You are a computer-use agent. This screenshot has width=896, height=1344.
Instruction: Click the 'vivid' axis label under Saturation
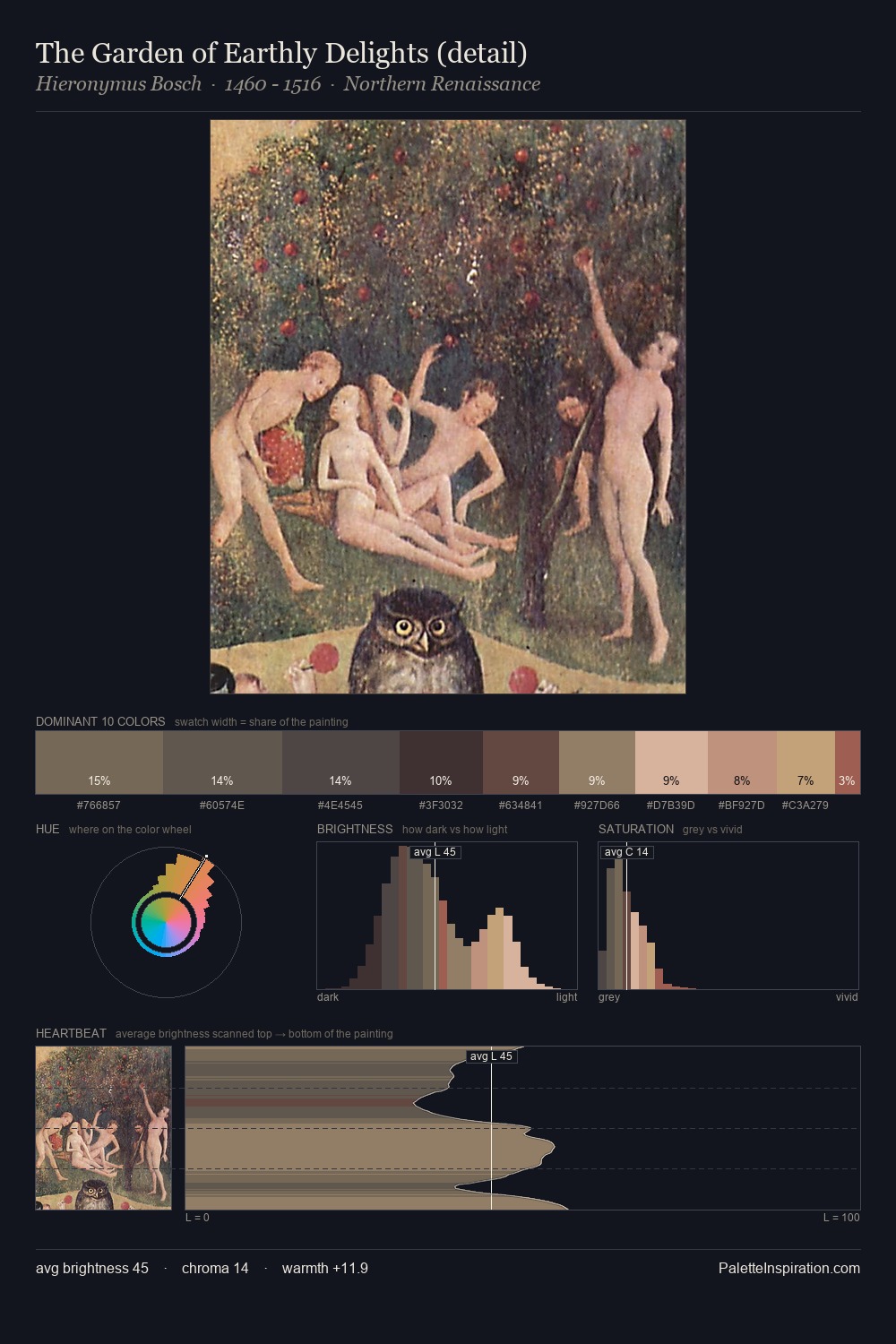click(x=847, y=997)
